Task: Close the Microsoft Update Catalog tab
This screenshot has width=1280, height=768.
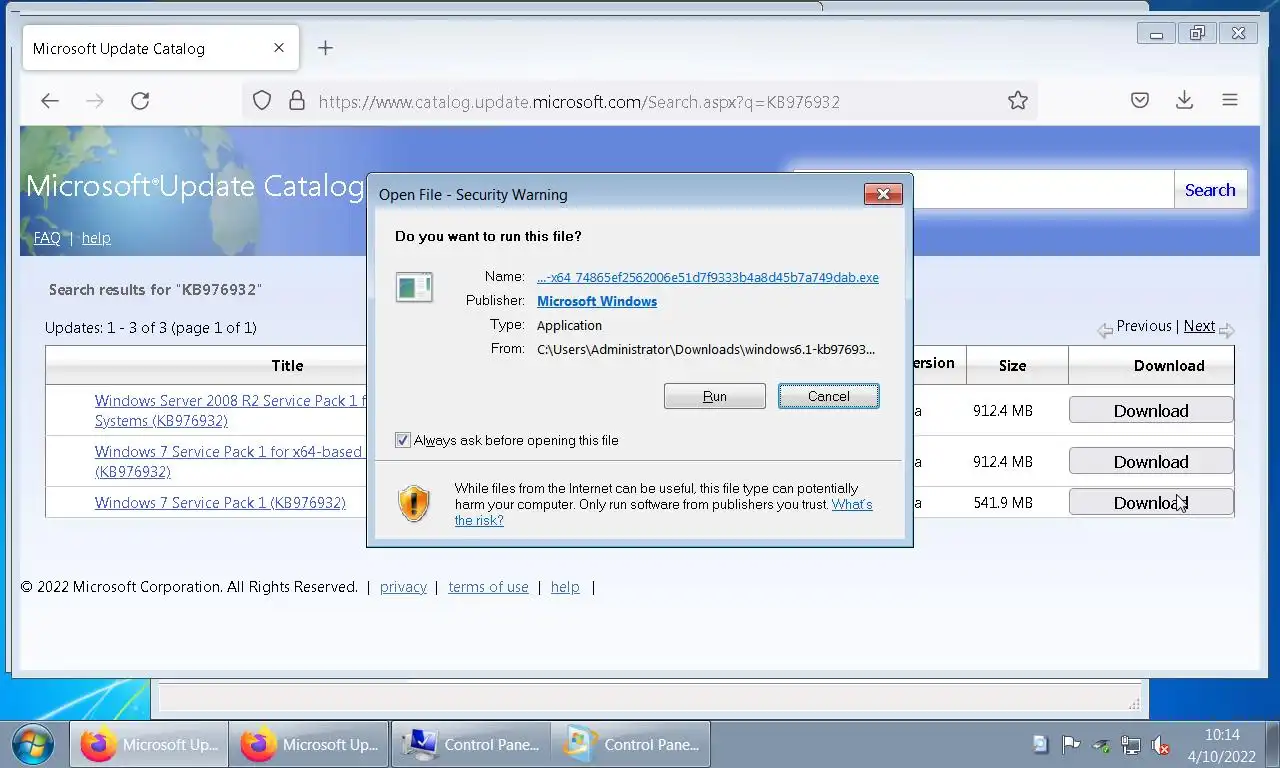Action: click(x=279, y=48)
